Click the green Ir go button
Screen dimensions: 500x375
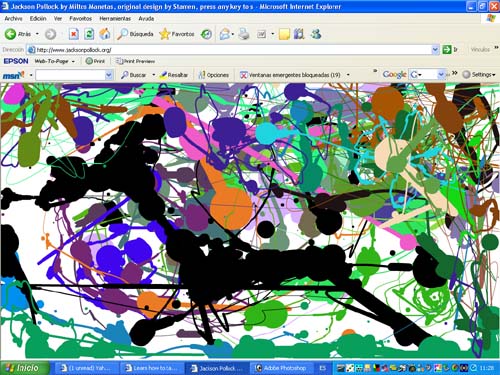(x=450, y=50)
